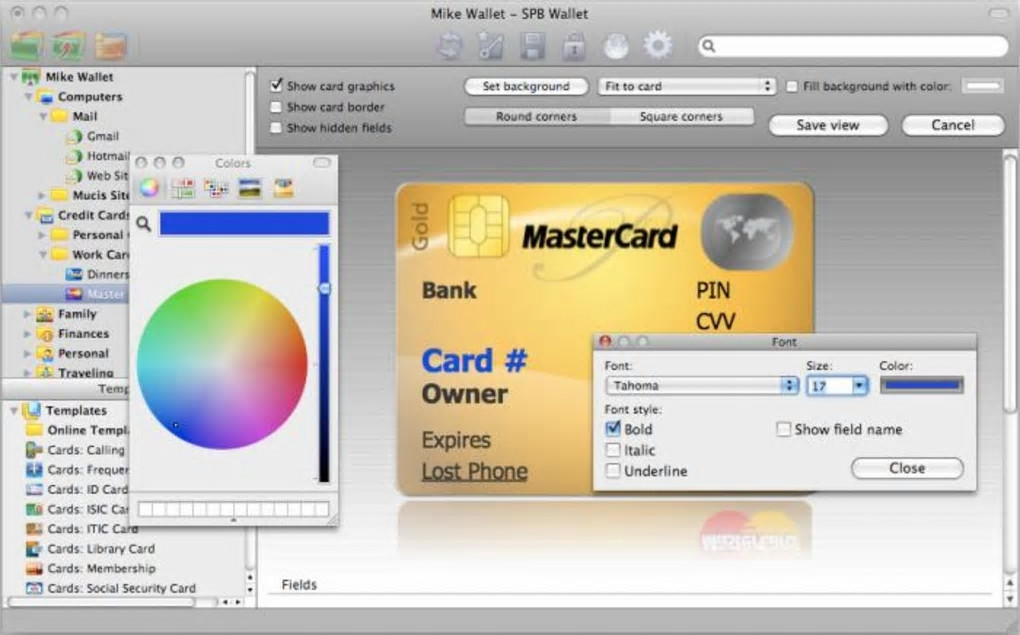Click the chip graphic on the card
The height and width of the screenshot is (635, 1020).
[479, 225]
